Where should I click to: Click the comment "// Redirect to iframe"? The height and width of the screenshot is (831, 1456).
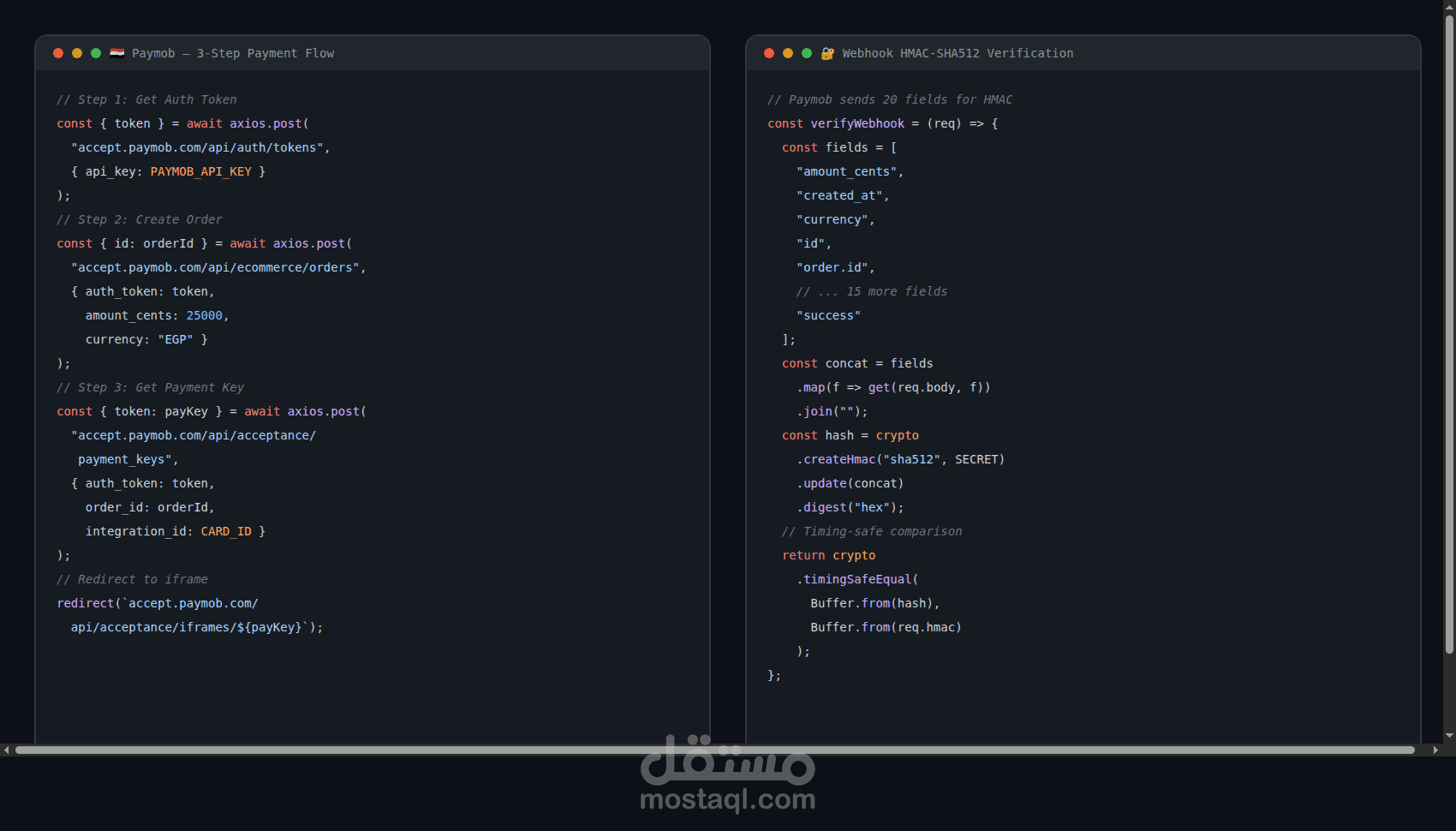tap(132, 579)
